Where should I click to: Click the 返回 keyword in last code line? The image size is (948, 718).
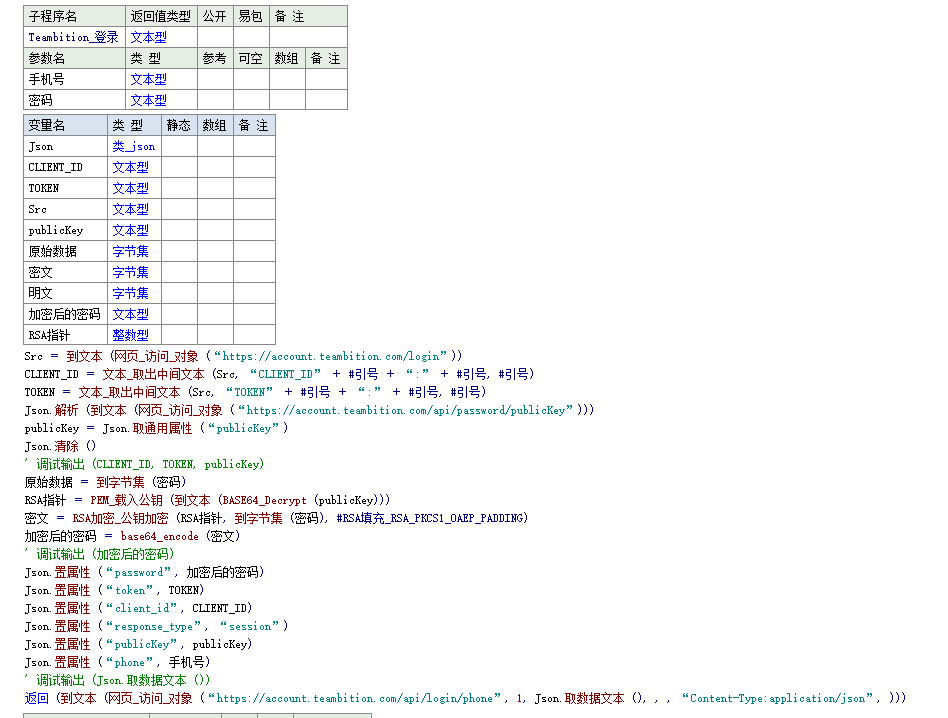36,698
